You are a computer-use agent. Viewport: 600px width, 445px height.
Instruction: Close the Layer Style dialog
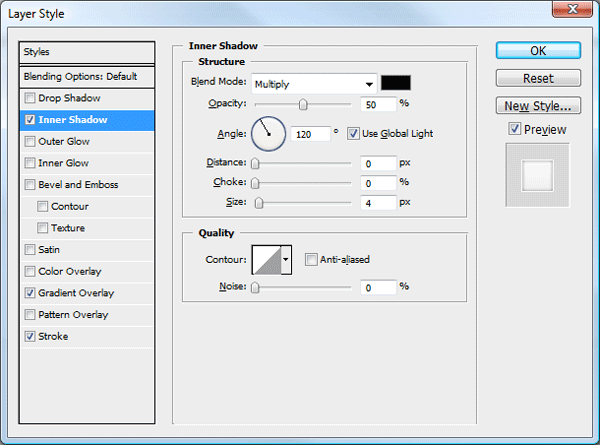(572, 9)
